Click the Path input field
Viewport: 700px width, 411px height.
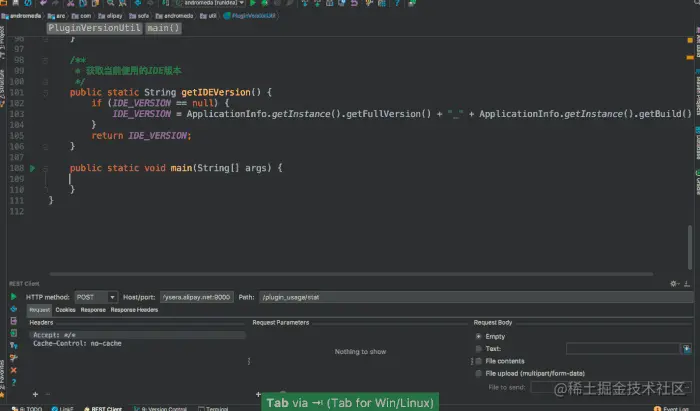coord(476,297)
